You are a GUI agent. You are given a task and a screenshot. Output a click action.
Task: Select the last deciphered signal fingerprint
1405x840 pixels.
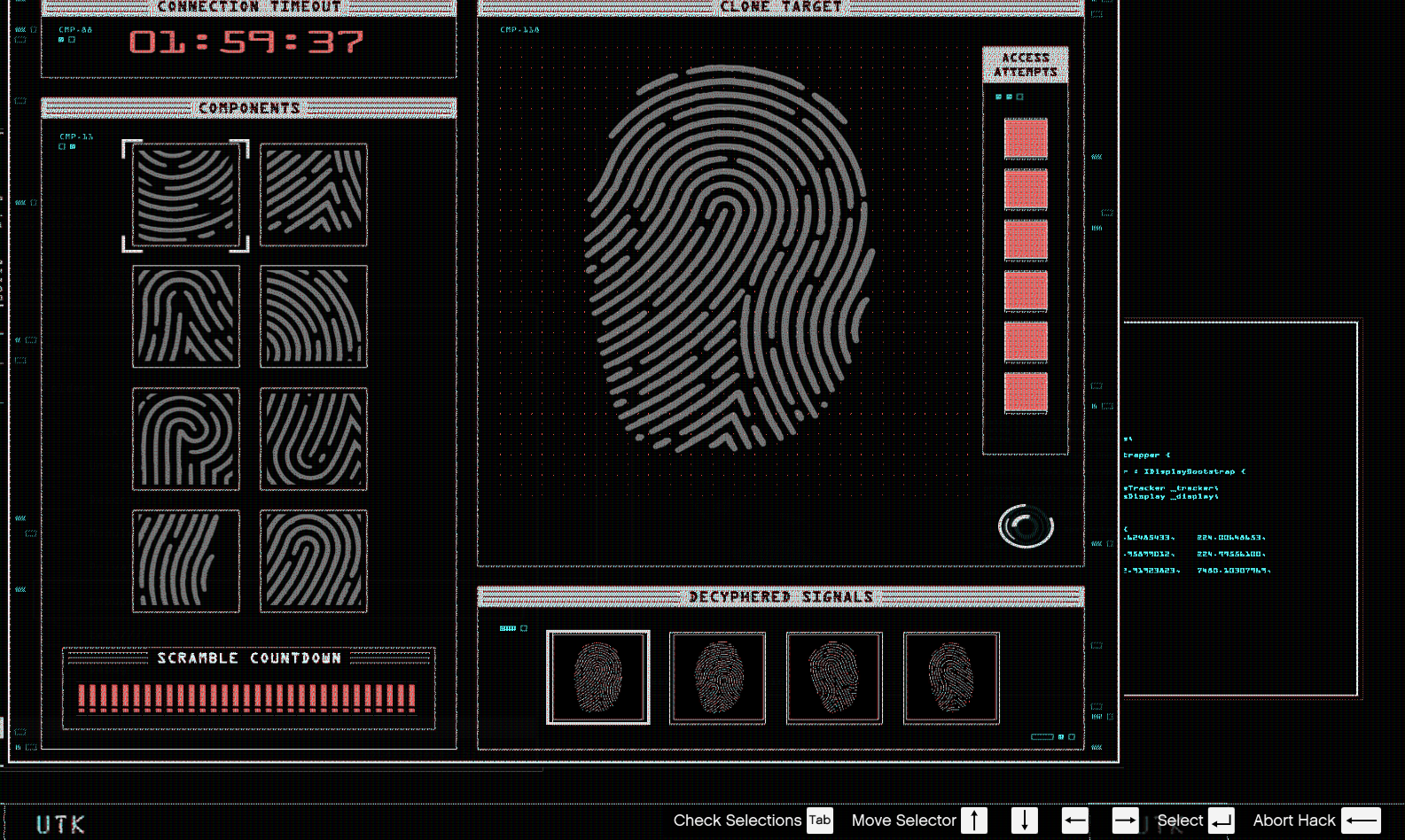click(951, 678)
